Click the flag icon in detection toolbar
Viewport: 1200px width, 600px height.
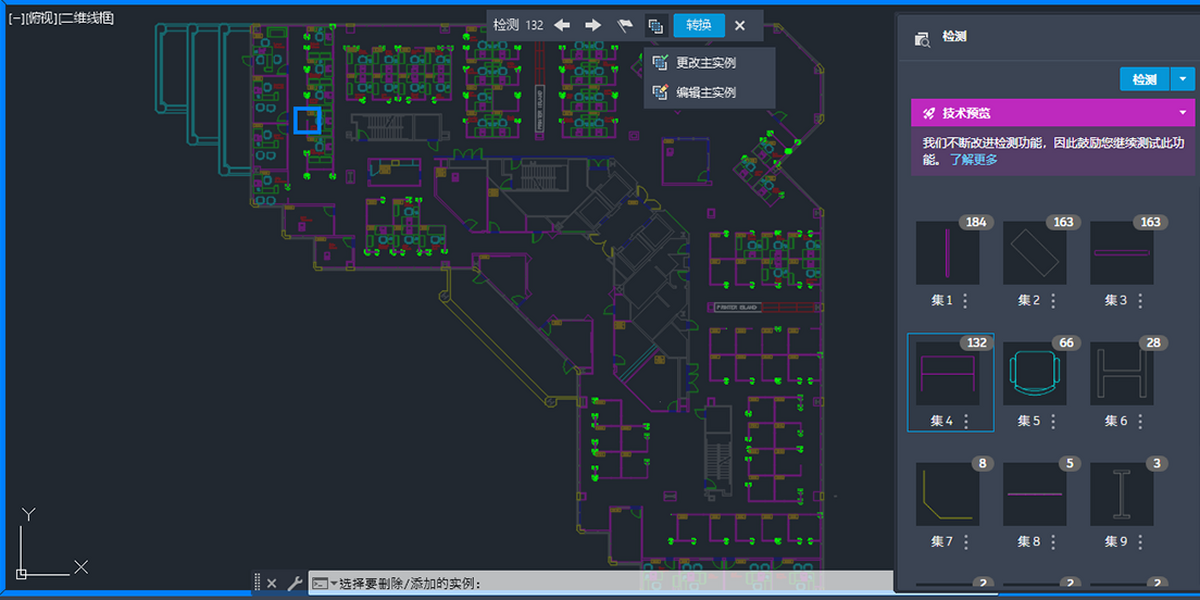pyautogui.click(x=624, y=25)
